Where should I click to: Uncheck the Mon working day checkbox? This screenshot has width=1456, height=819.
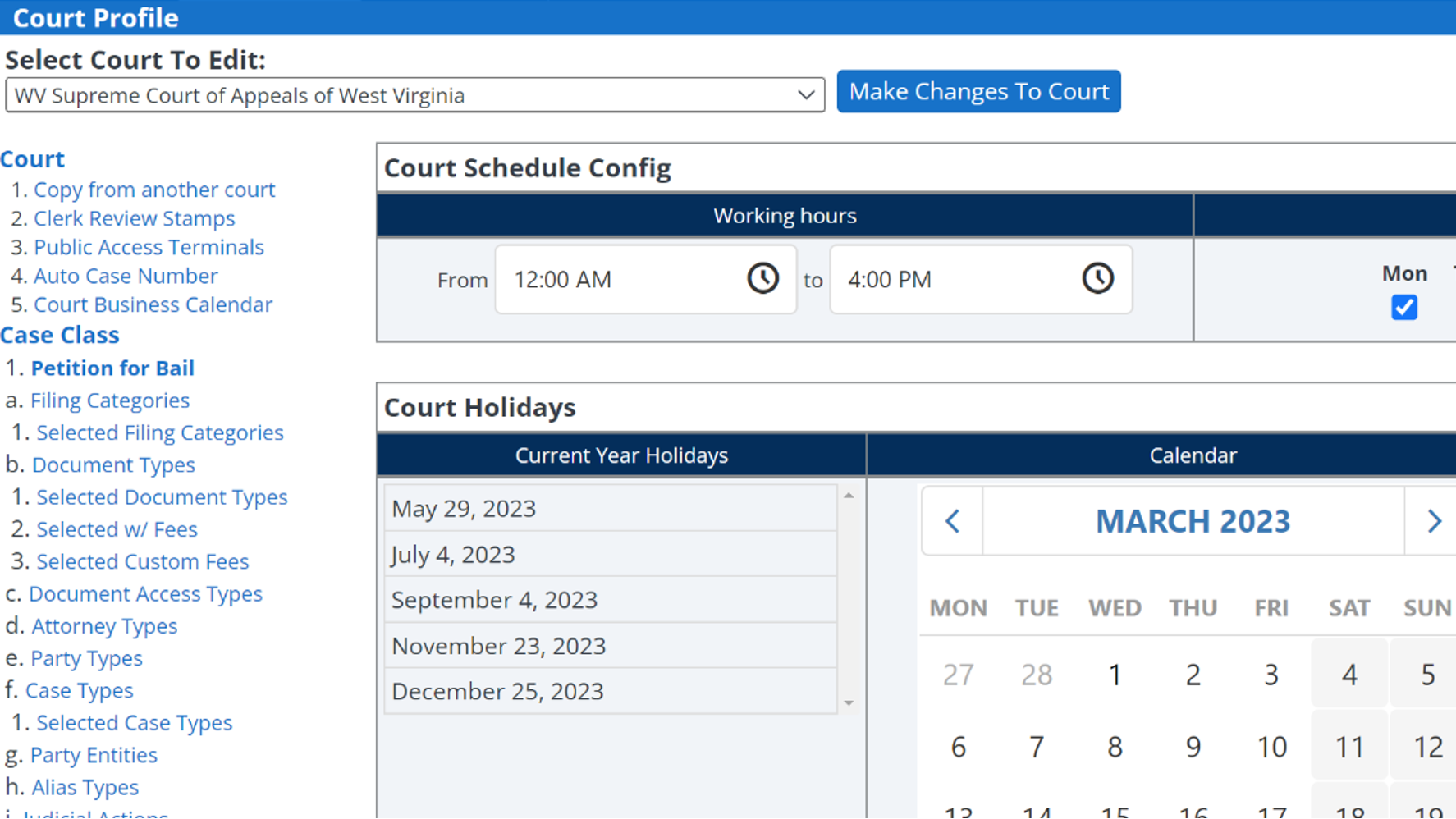(1403, 308)
